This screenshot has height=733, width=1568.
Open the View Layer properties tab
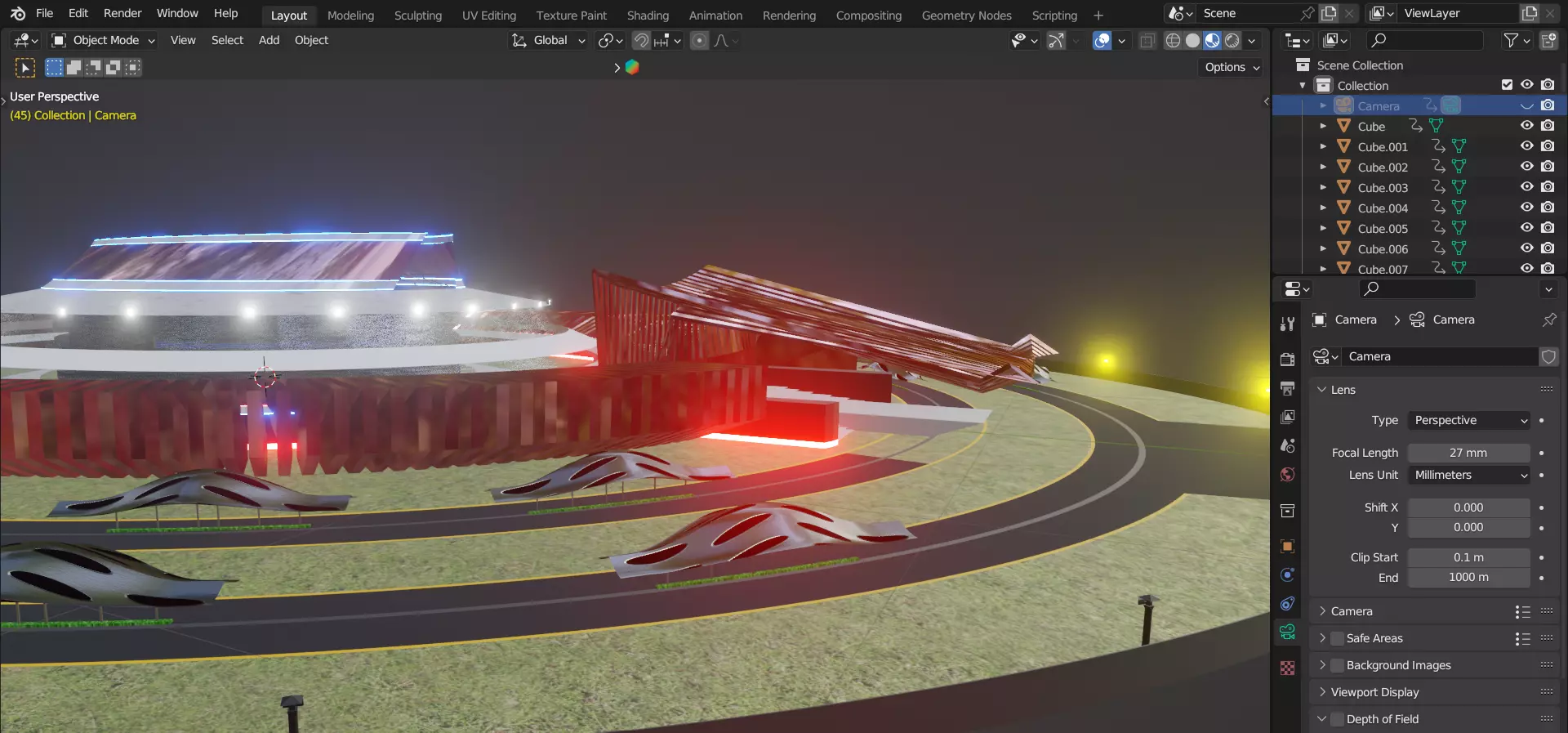(x=1288, y=417)
